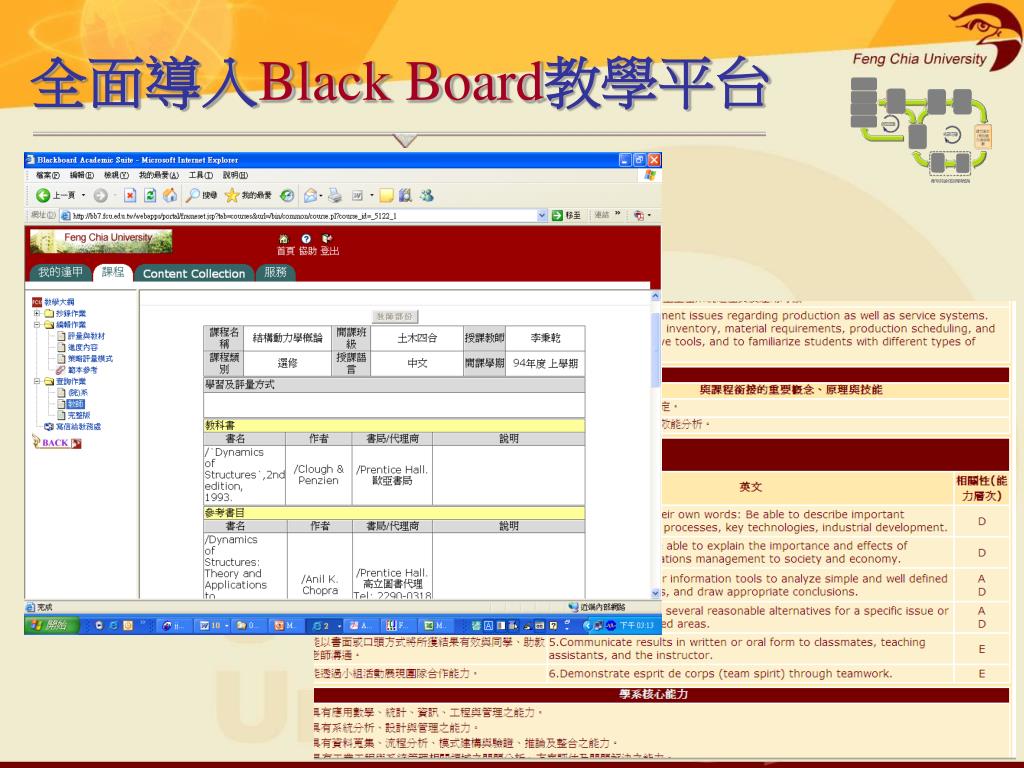Viewport: 1024px width, 768px height.
Task: Click the address bar URL field
Action: pyautogui.click(x=303, y=216)
